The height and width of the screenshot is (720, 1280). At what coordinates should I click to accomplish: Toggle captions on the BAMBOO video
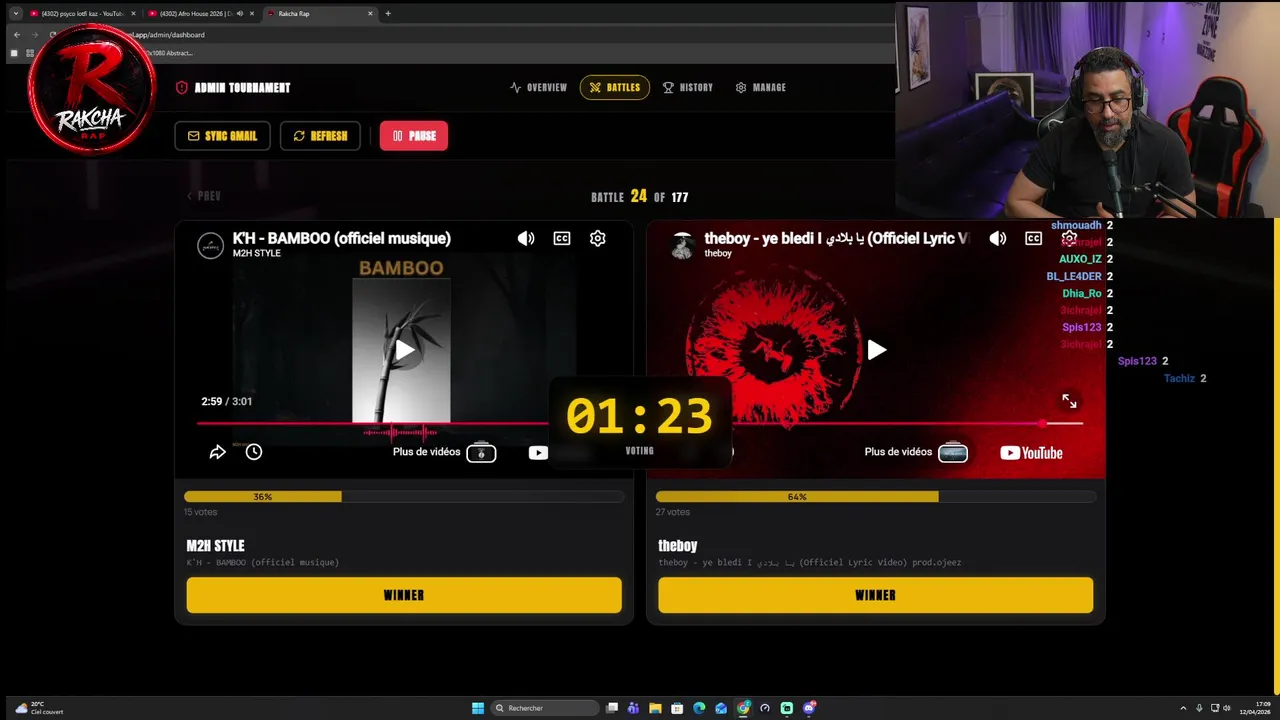pyautogui.click(x=562, y=238)
